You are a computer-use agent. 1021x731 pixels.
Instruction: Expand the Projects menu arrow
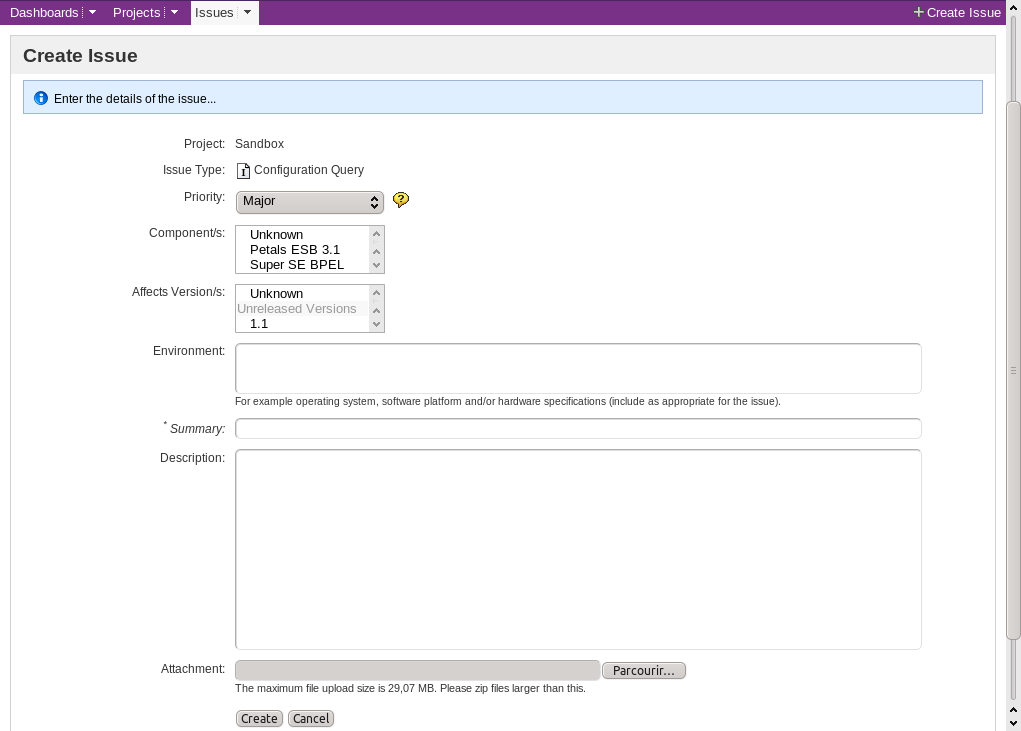click(174, 13)
